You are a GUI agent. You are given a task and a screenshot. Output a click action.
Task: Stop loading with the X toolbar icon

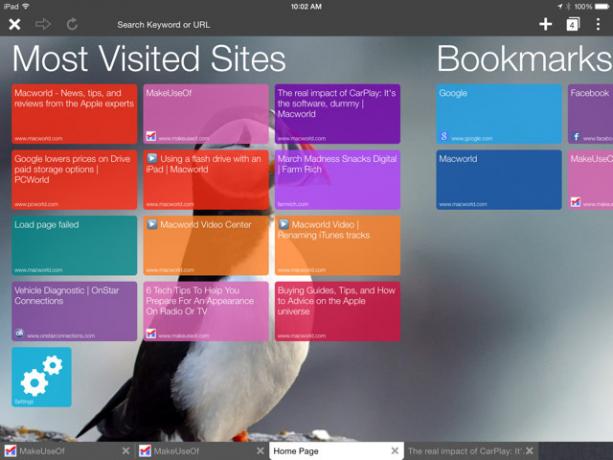click(15, 25)
